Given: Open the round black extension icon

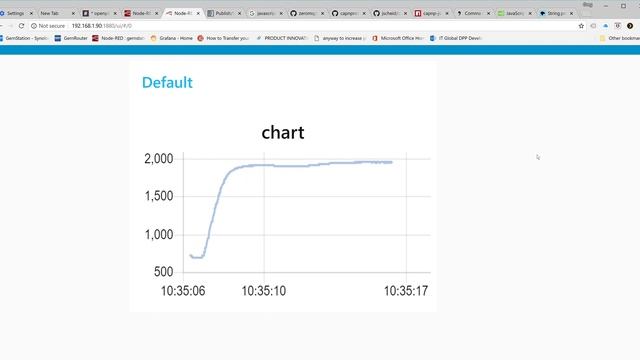Looking at the screenshot, I should (630, 26).
